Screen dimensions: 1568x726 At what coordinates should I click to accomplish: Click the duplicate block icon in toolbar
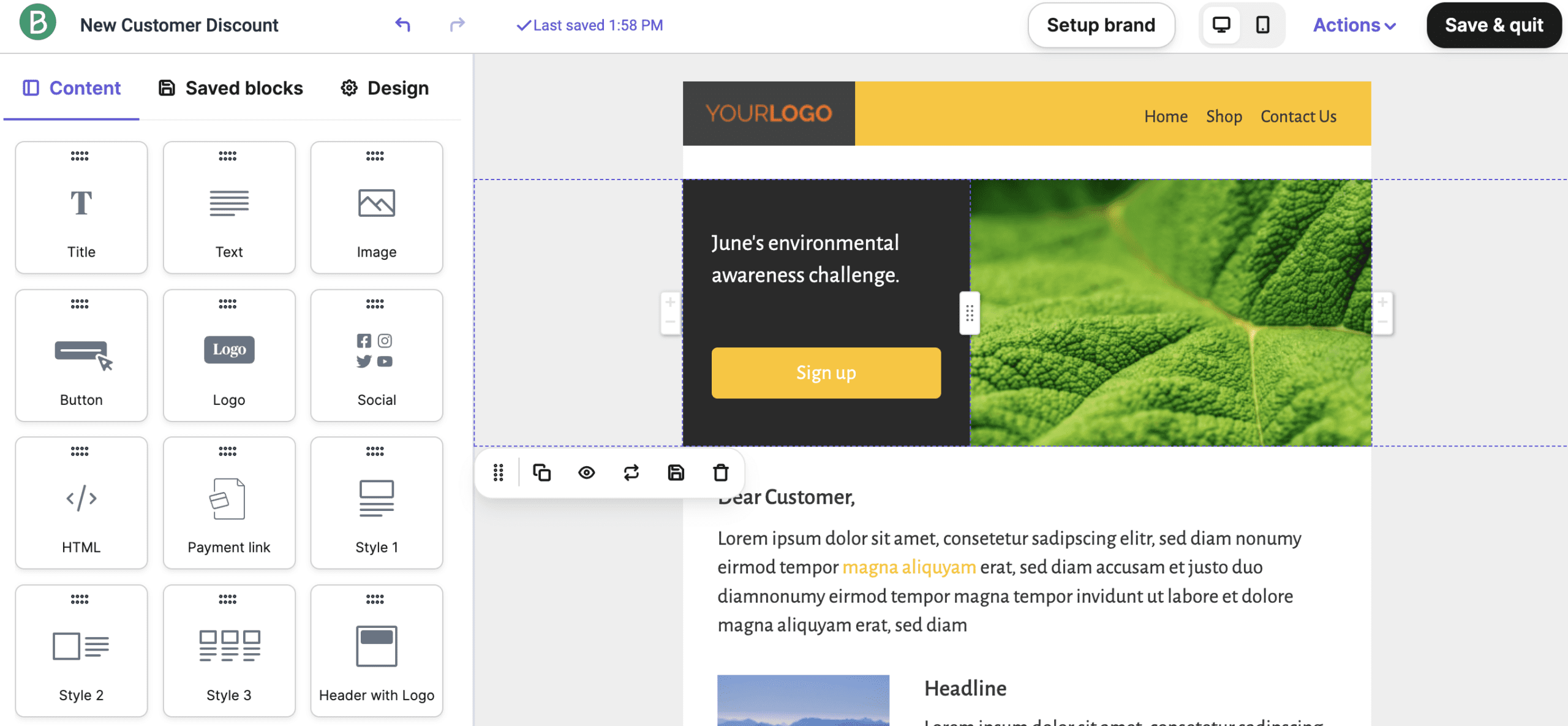[542, 472]
